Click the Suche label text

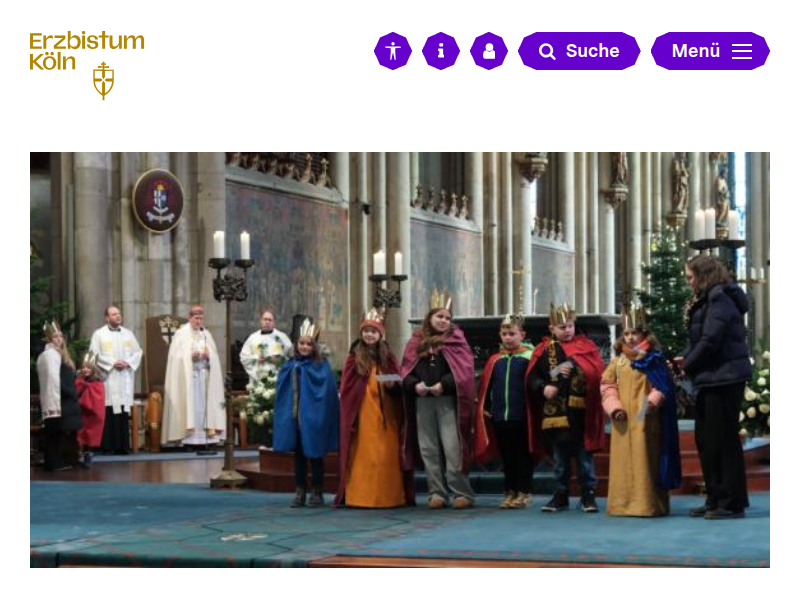[592, 51]
